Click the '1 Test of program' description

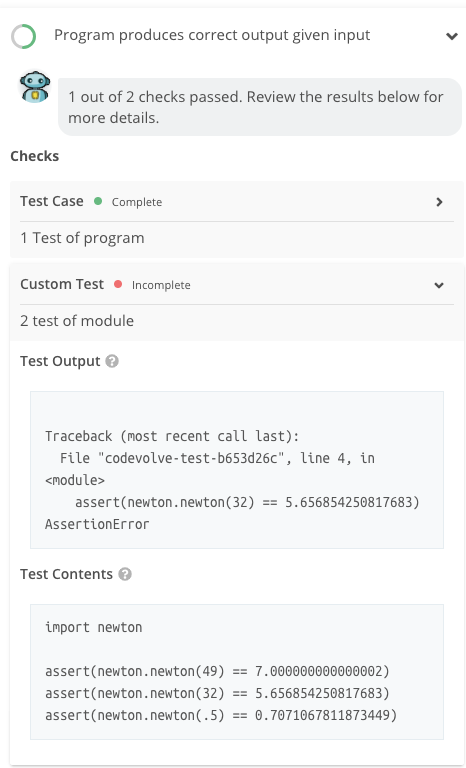(x=82, y=238)
